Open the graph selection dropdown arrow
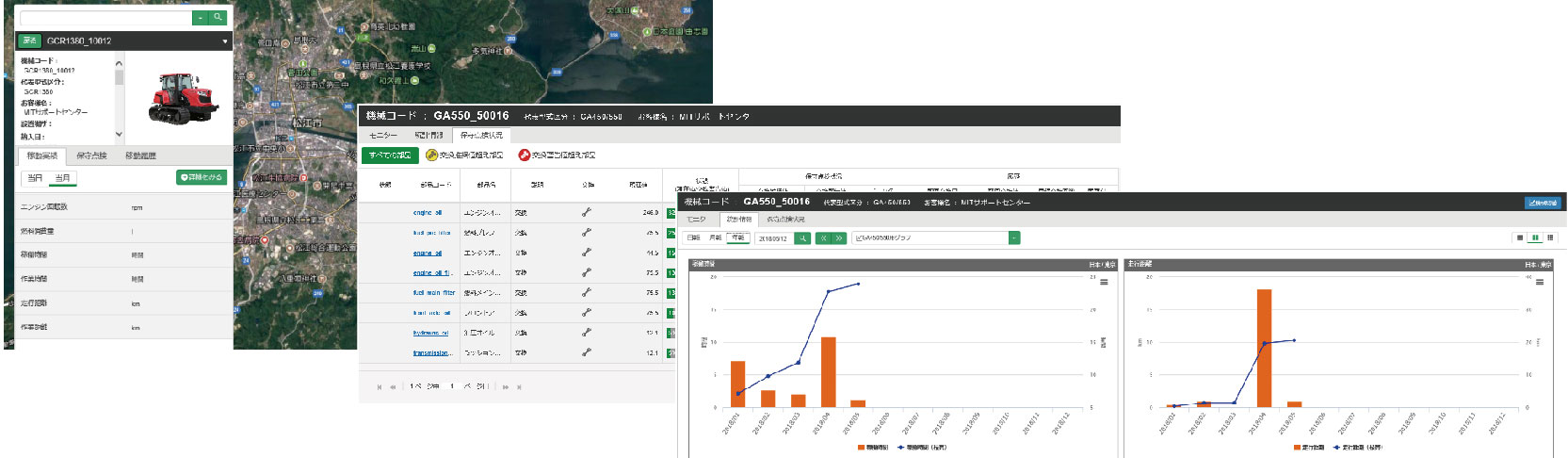This screenshot has height=458, width=1568. (x=1014, y=238)
